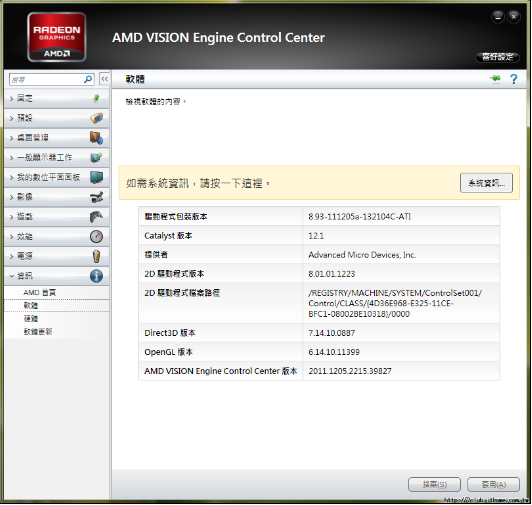Viewport: 532px width, 505px height.
Task: Click the magnifier icon in the search box
Action: pos(88,79)
